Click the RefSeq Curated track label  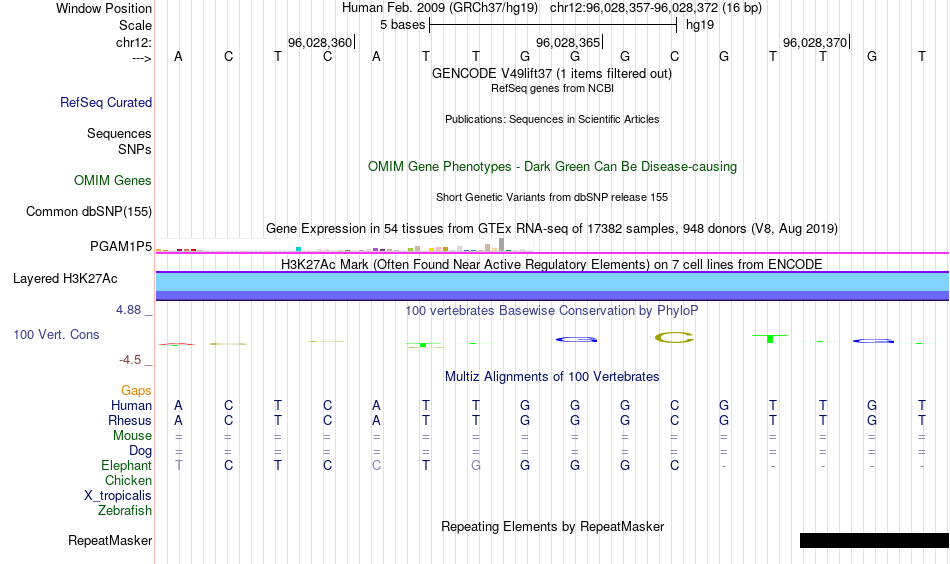[x=105, y=102]
